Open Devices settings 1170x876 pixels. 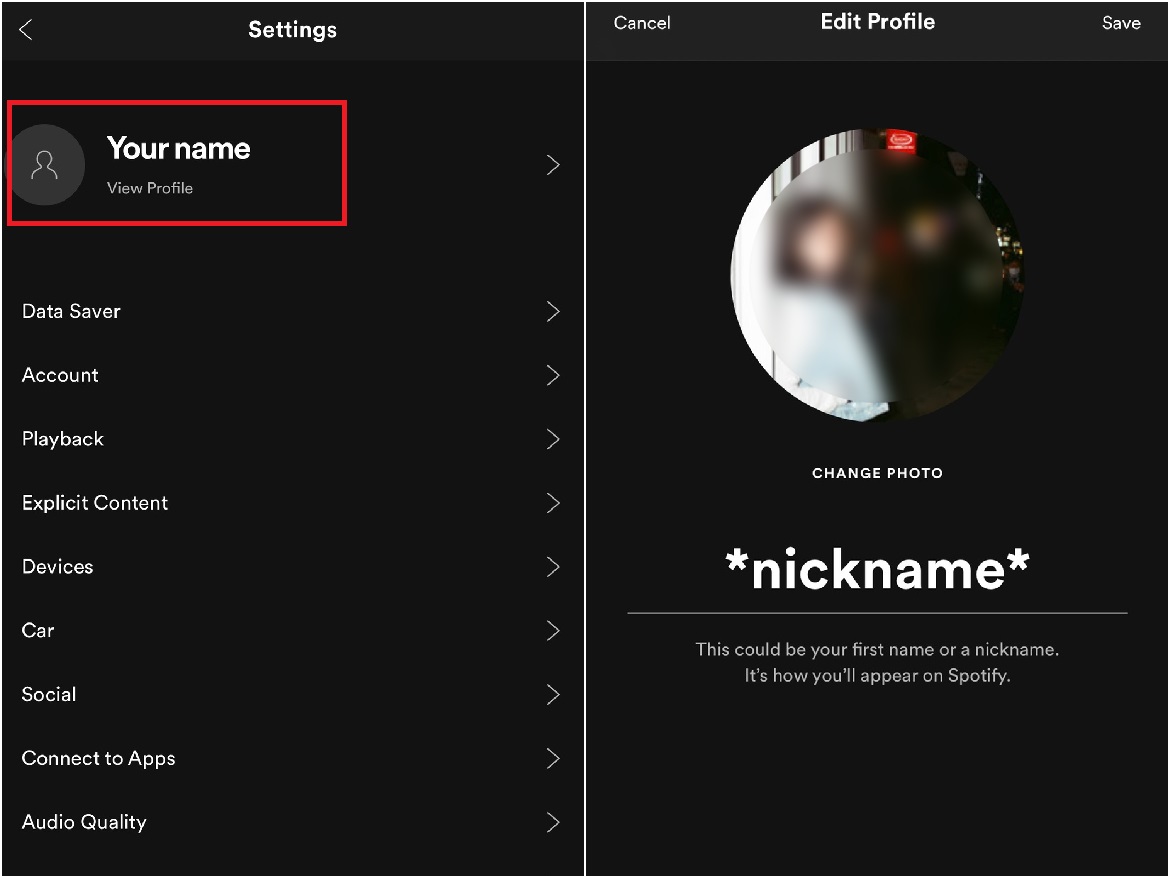coord(57,567)
